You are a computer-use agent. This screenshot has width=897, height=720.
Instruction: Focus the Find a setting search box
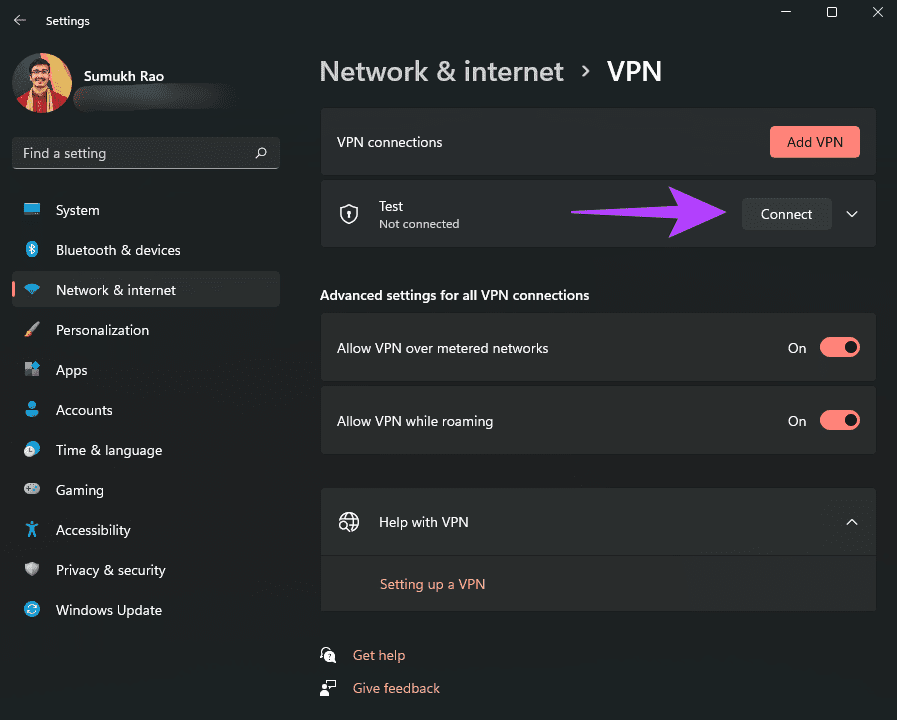(x=145, y=153)
